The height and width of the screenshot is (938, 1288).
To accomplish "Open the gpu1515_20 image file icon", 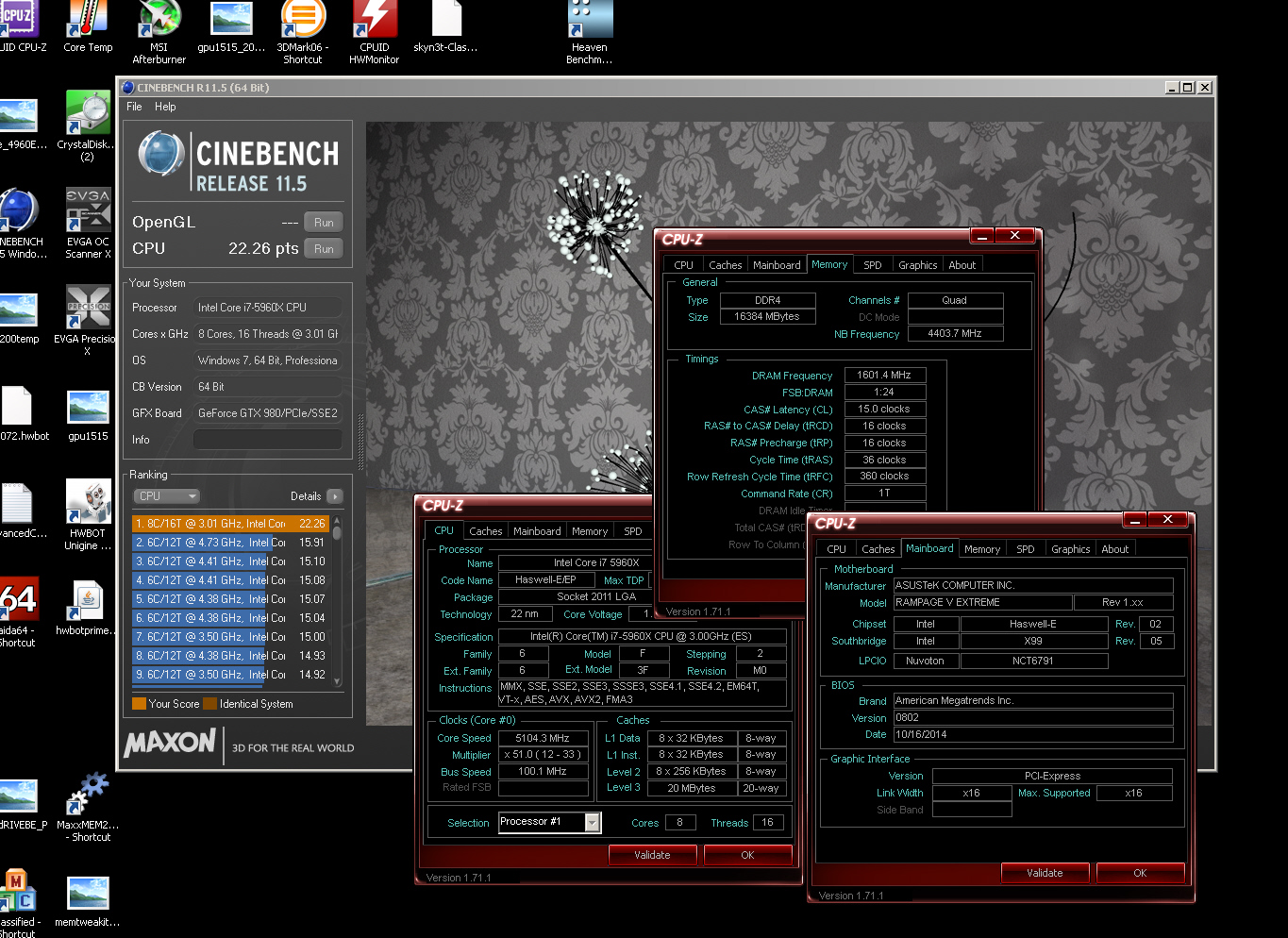I will [x=231, y=25].
